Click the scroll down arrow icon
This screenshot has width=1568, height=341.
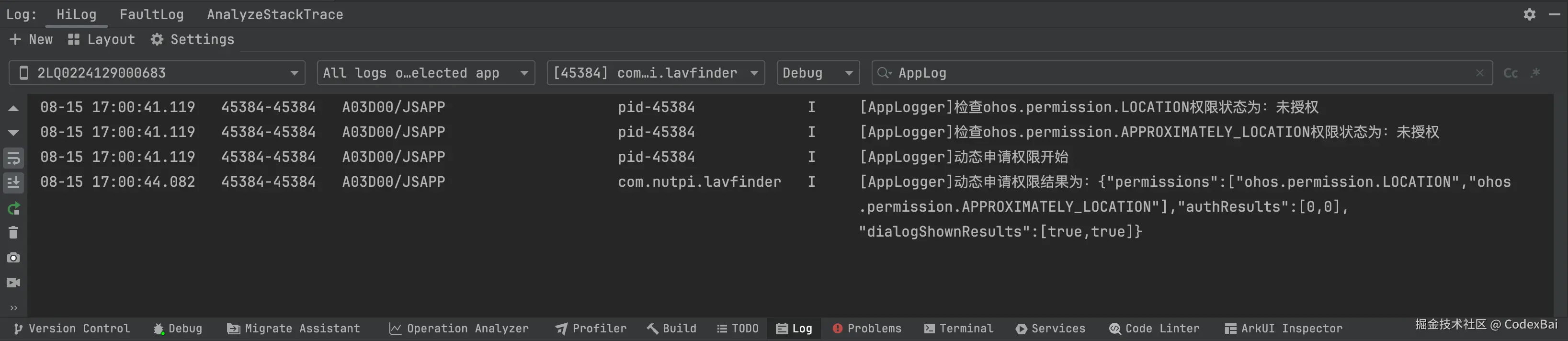click(13, 133)
